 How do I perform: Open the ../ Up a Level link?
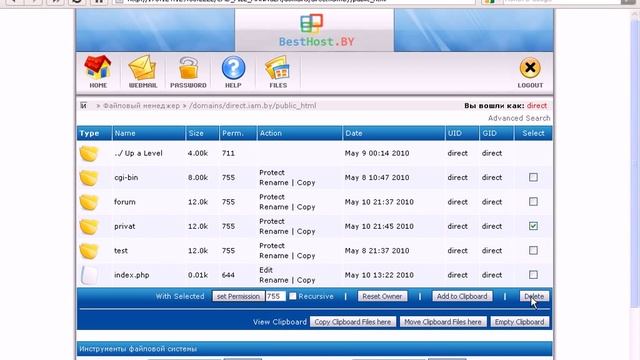pyautogui.click(x=138, y=153)
